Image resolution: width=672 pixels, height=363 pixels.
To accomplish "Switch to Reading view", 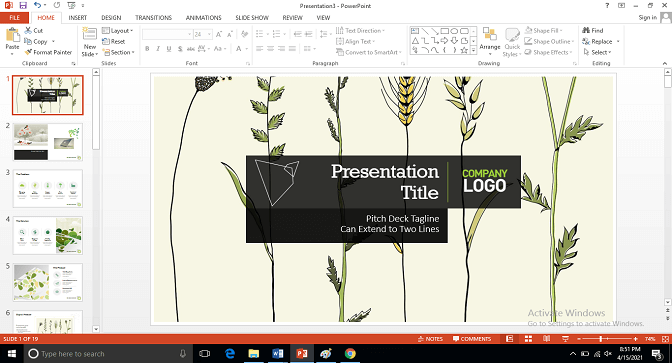I will click(x=546, y=339).
